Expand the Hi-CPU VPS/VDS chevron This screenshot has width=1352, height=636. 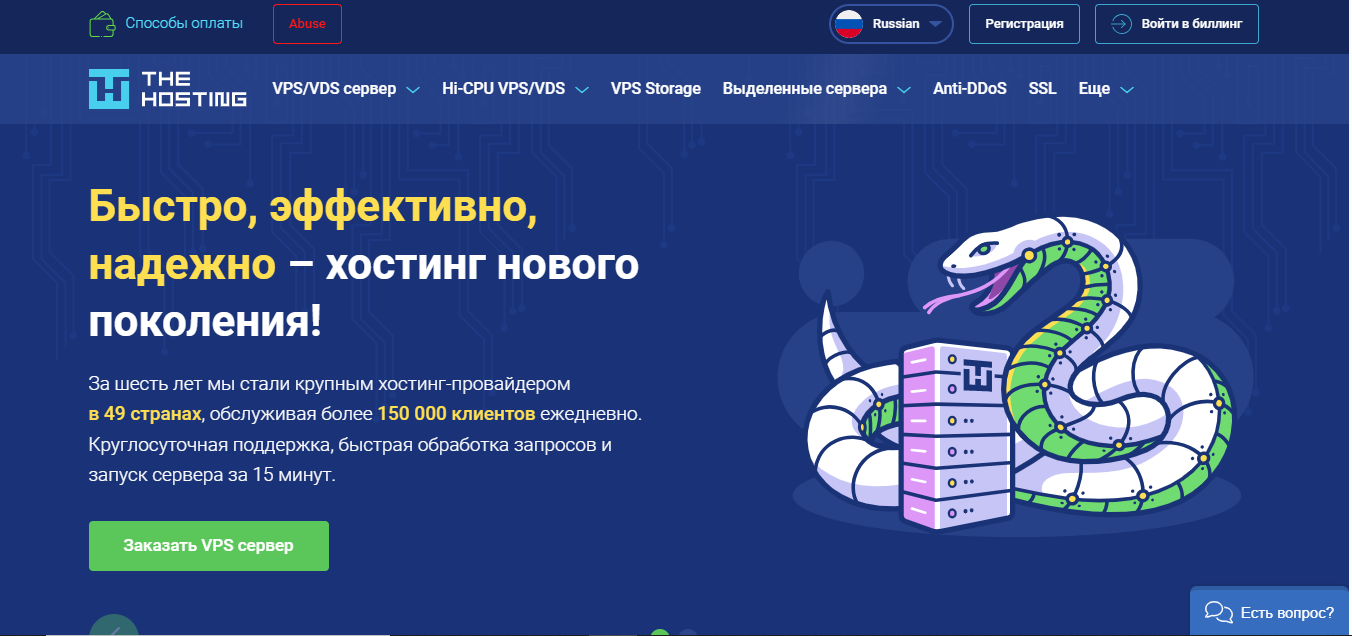[x=582, y=90]
